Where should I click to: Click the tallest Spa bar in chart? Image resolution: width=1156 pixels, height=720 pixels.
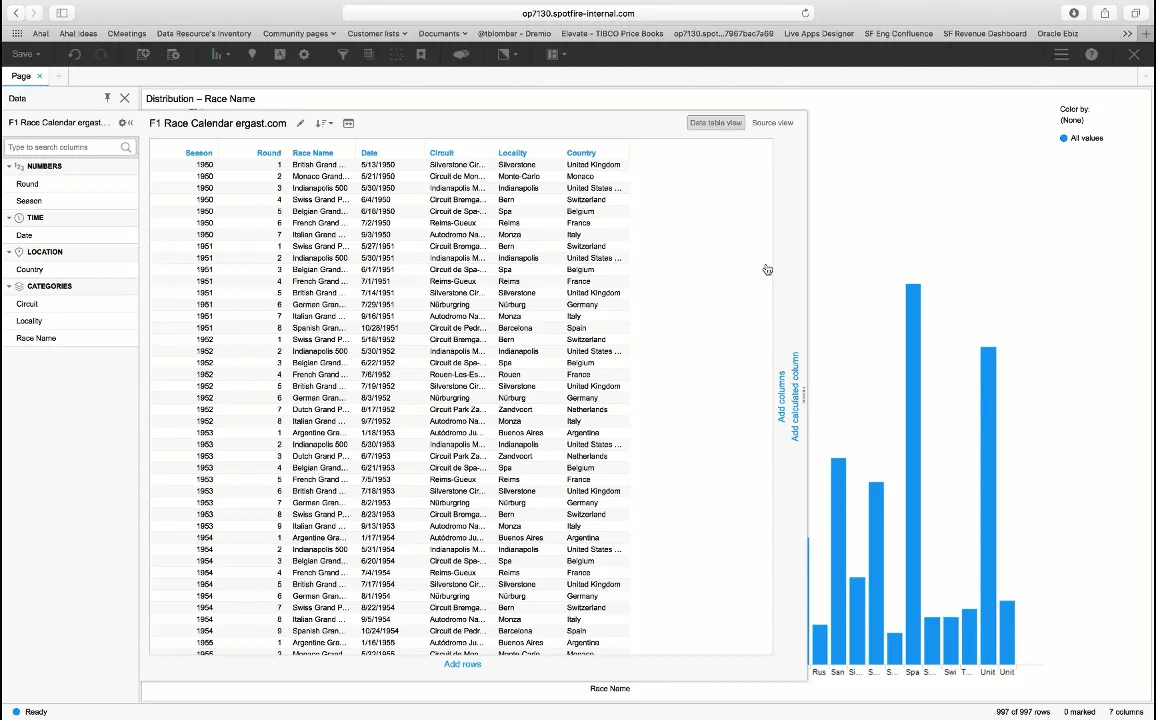913,474
